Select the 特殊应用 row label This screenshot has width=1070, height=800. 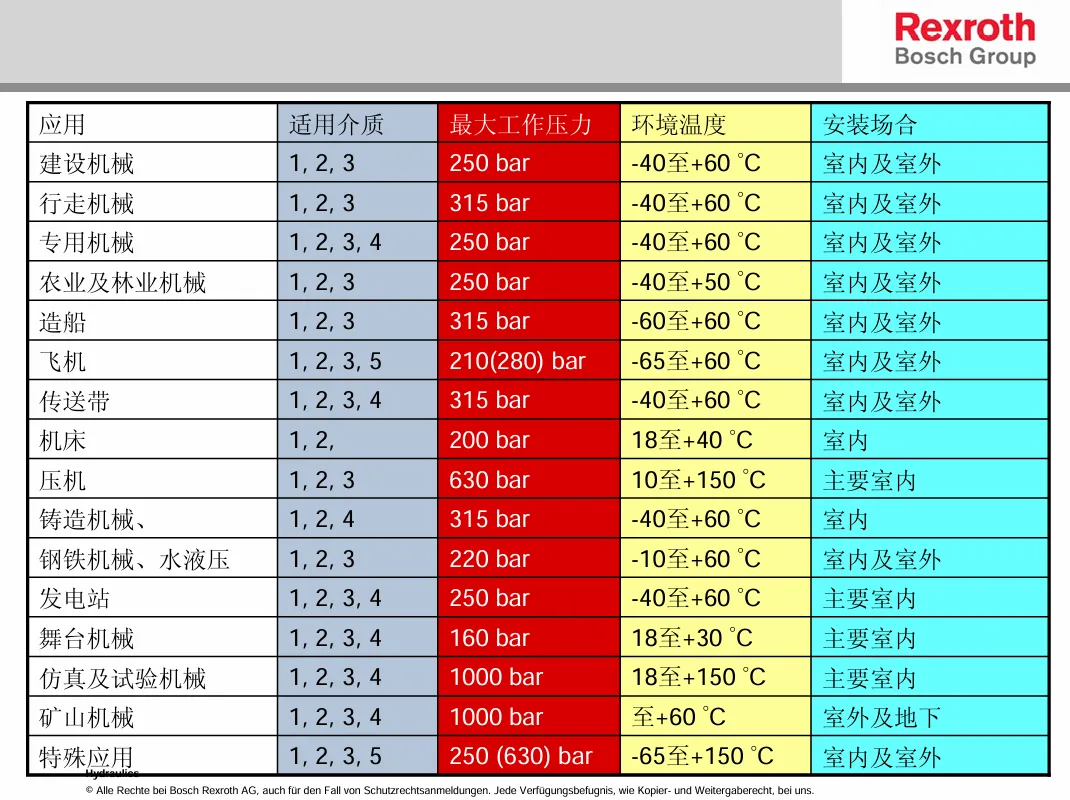[87, 757]
